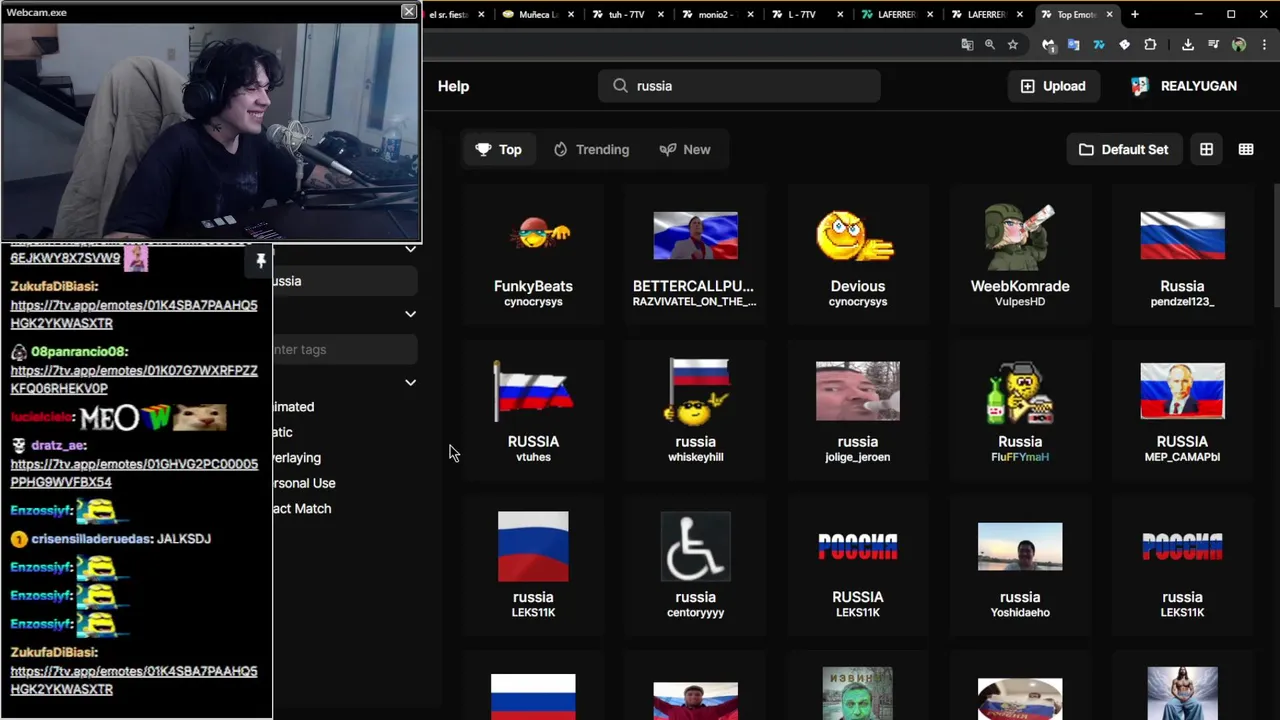The height and width of the screenshot is (720, 1280).
Task: Open the Chrome extensions puzzle icon
Action: pyautogui.click(x=1150, y=45)
